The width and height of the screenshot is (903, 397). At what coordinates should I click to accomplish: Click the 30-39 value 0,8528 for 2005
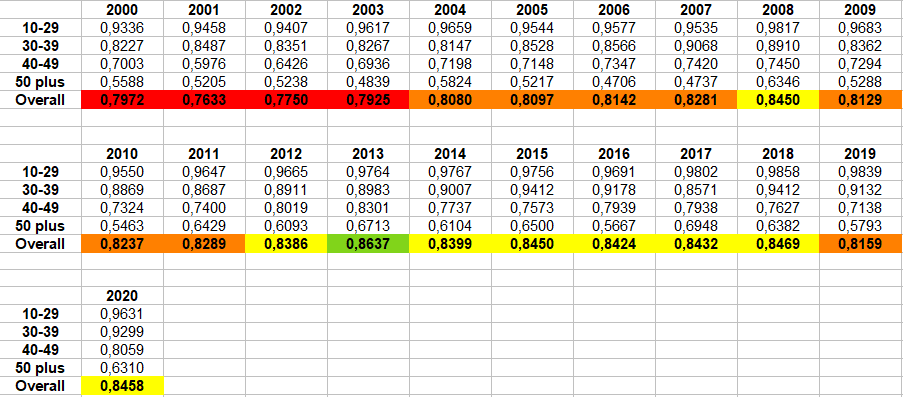click(x=532, y=46)
